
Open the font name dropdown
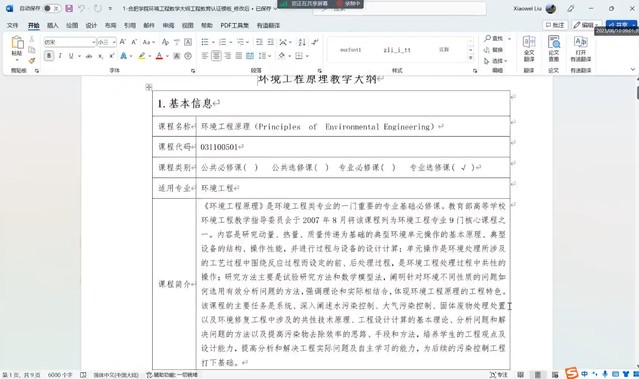coord(93,42)
